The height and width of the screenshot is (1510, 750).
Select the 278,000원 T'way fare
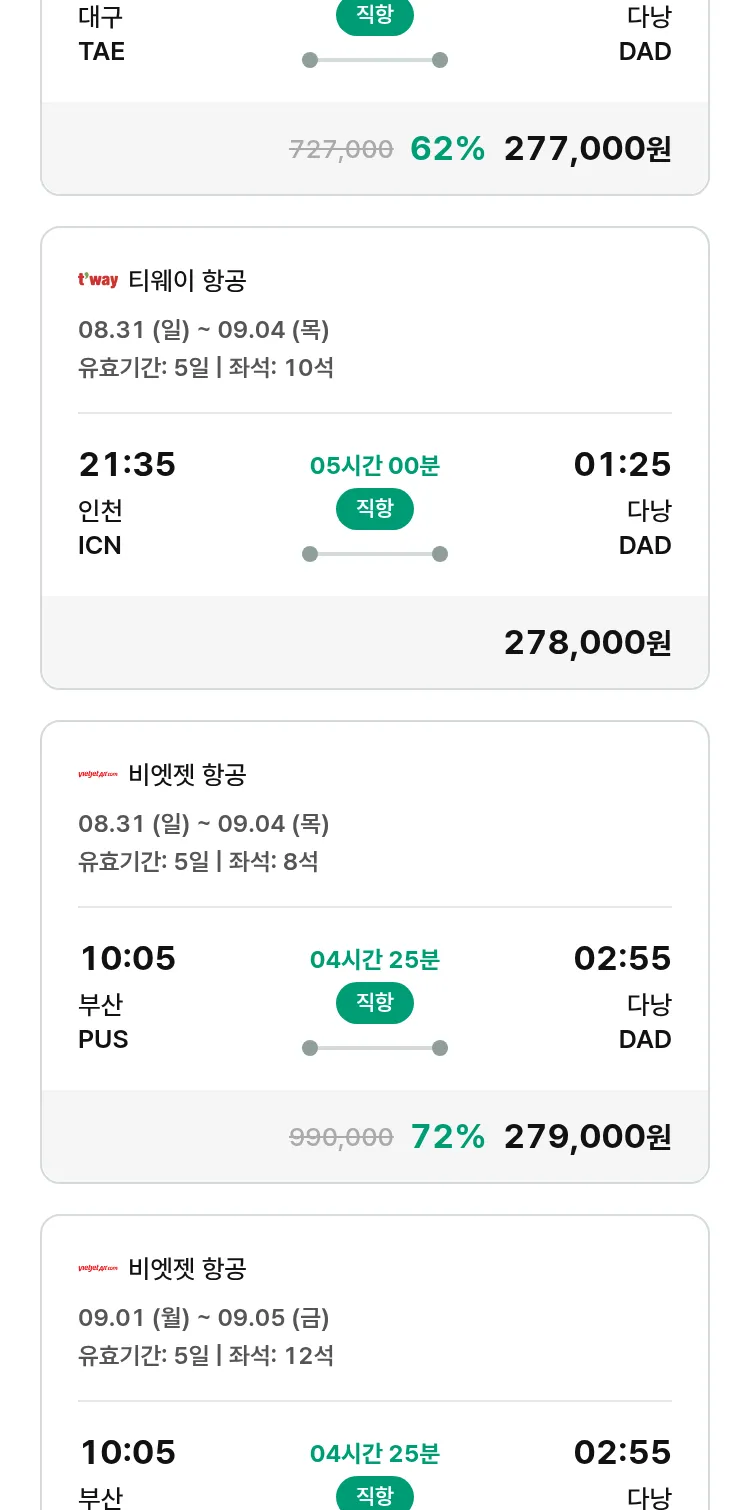pyautogui.click(x=587, y=643)
